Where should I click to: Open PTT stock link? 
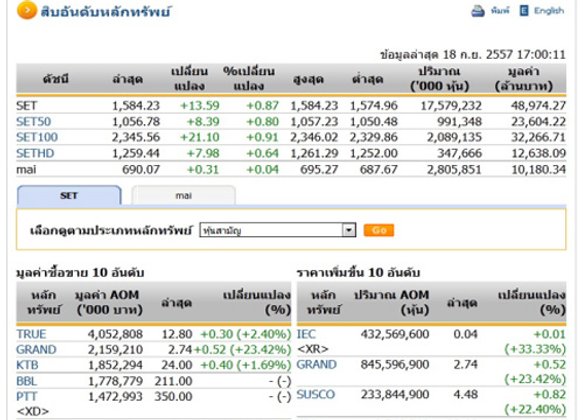tap(26, 397)
